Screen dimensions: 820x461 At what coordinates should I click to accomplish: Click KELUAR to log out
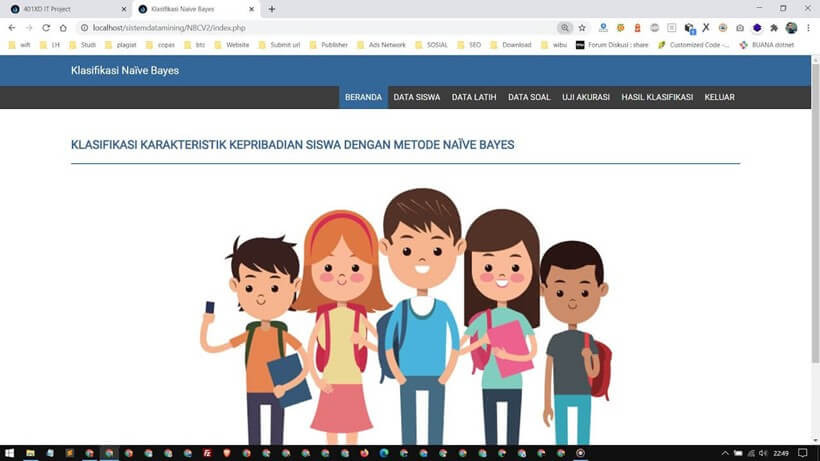(x=719, y=97)
